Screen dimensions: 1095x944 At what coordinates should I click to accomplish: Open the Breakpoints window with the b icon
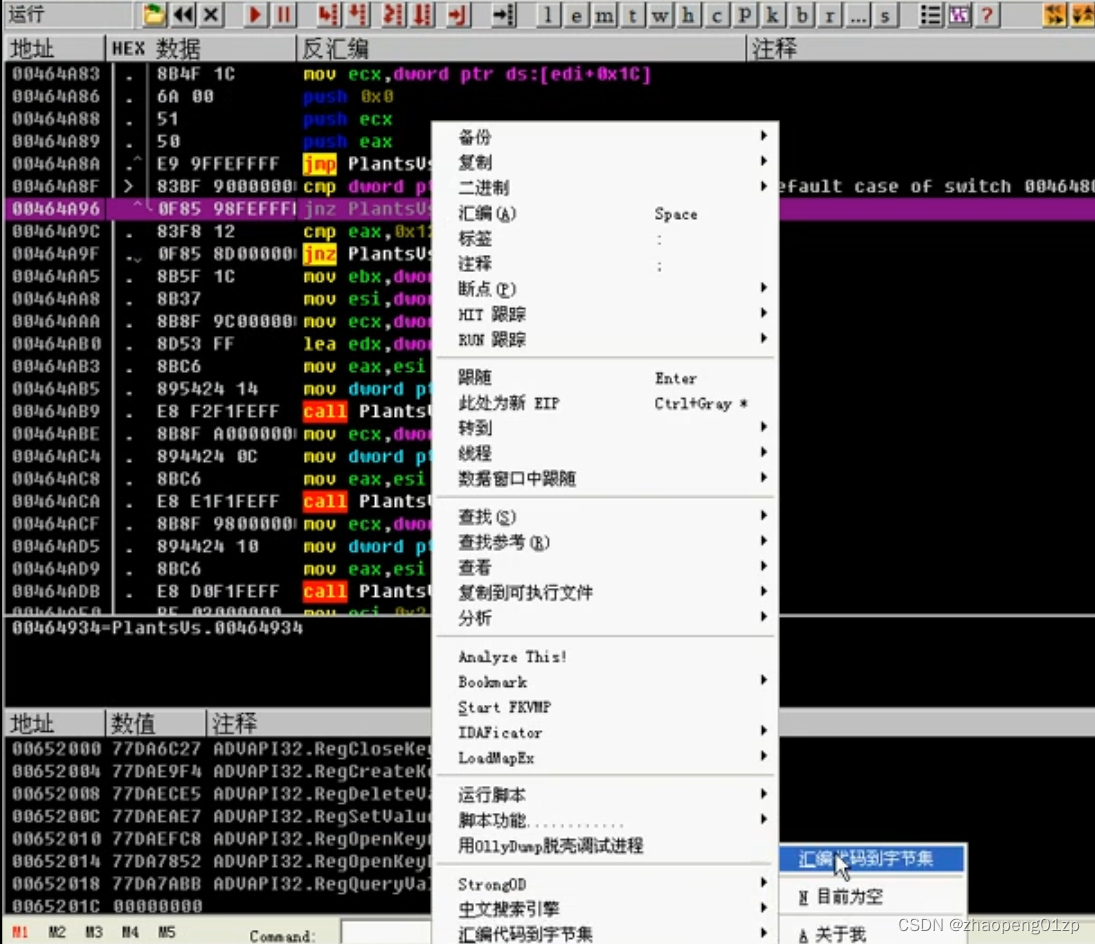(x=801, y=14)
